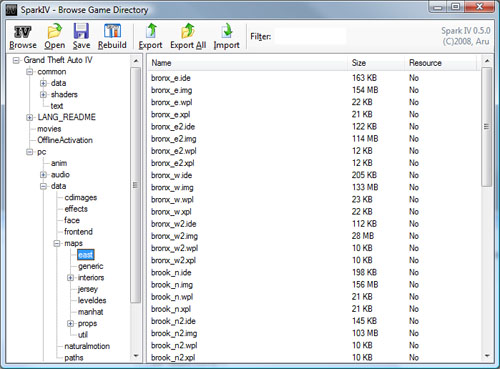This screenshot has height=369, width=500.
Task: Click the file list down scroll arrow
Action: pos(487,356)
